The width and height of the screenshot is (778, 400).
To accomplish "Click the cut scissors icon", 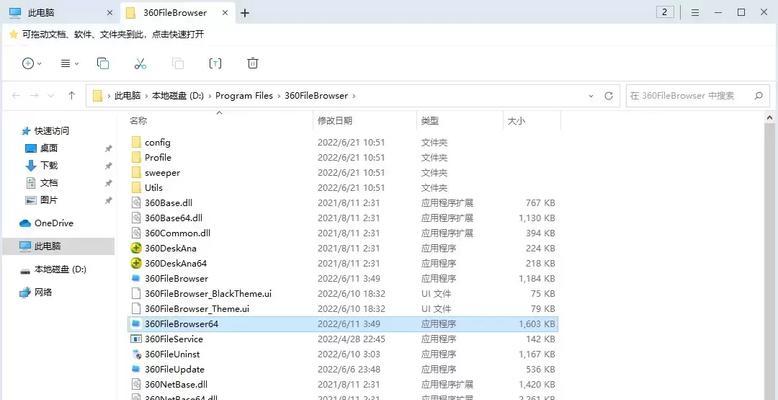I will tap(140, 64).
